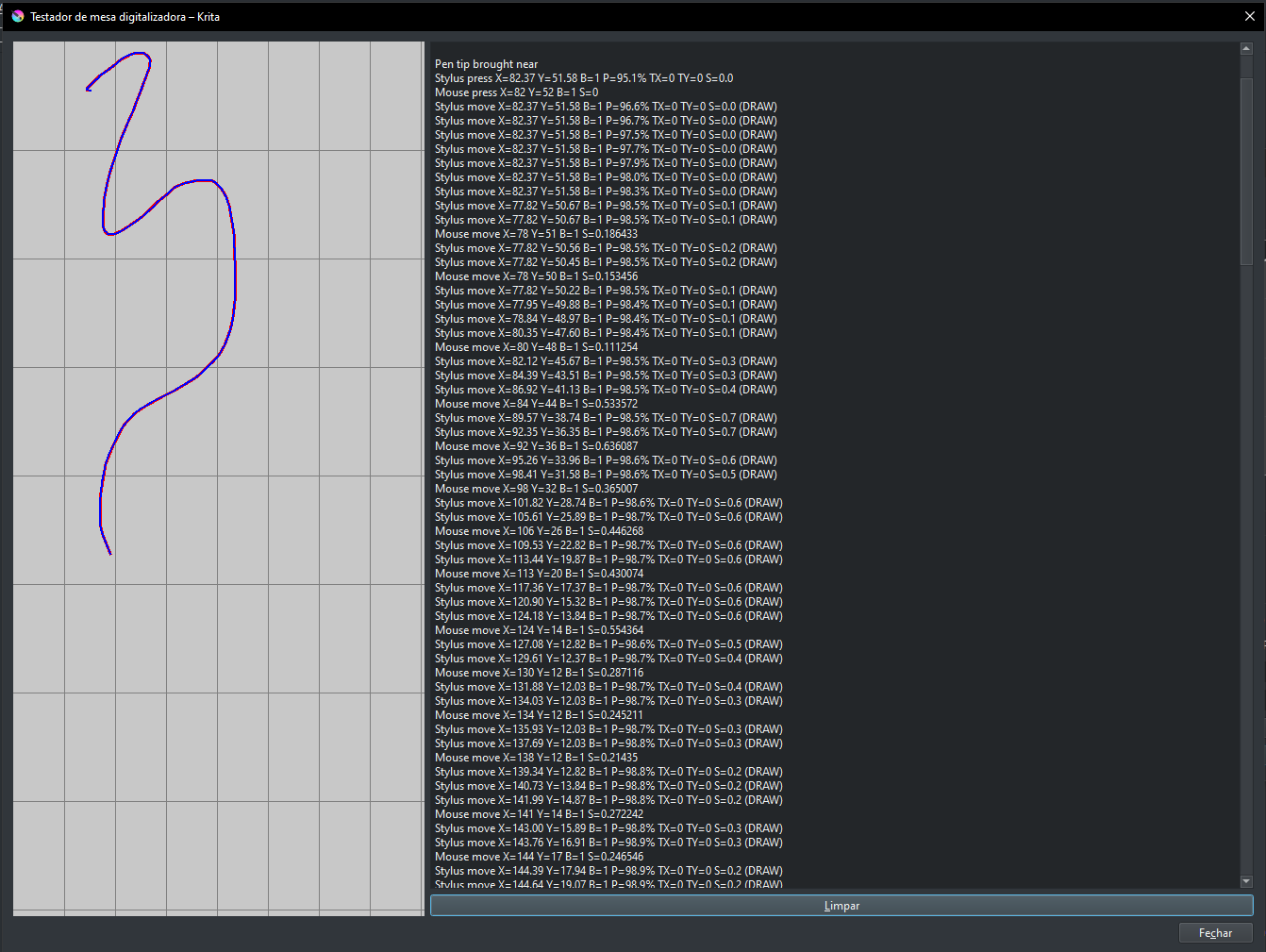Click the "Testador de mesa digitalizadora" window title
Screen dimensions: 1266x952
125,17
